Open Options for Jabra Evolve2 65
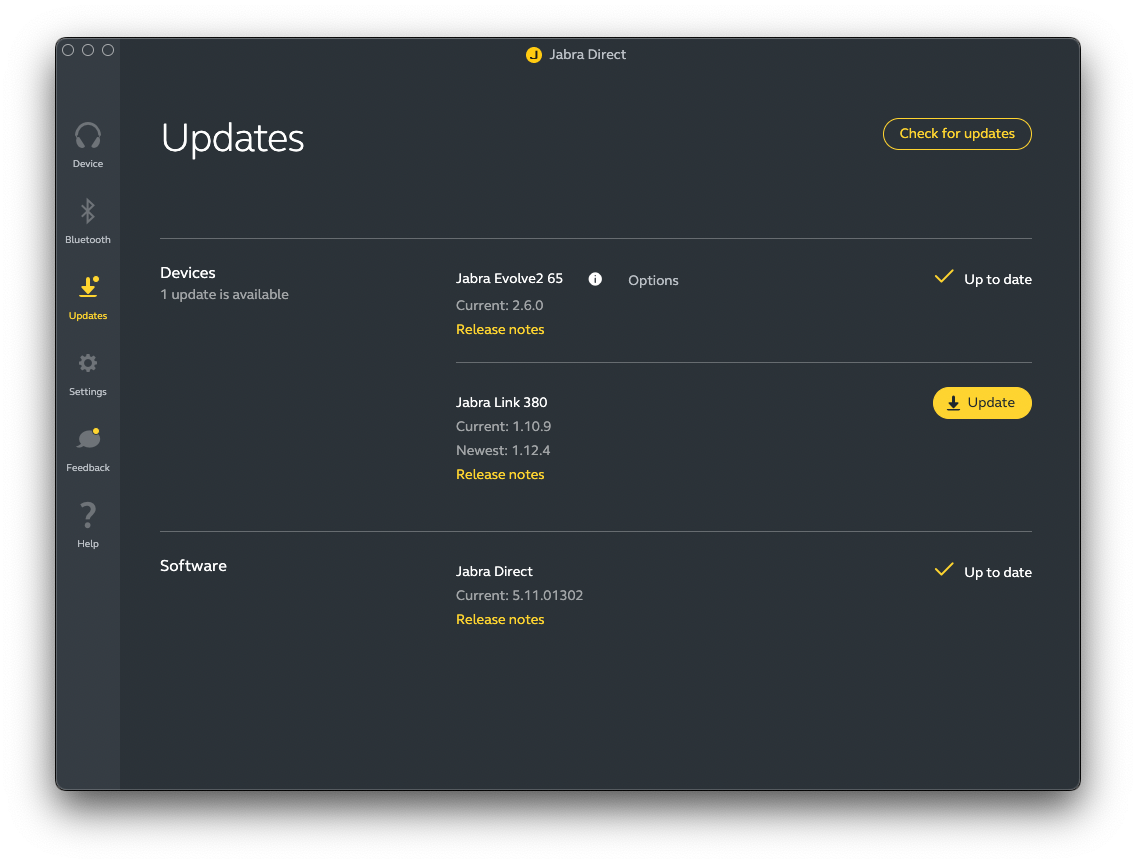 tap(653, 280)
